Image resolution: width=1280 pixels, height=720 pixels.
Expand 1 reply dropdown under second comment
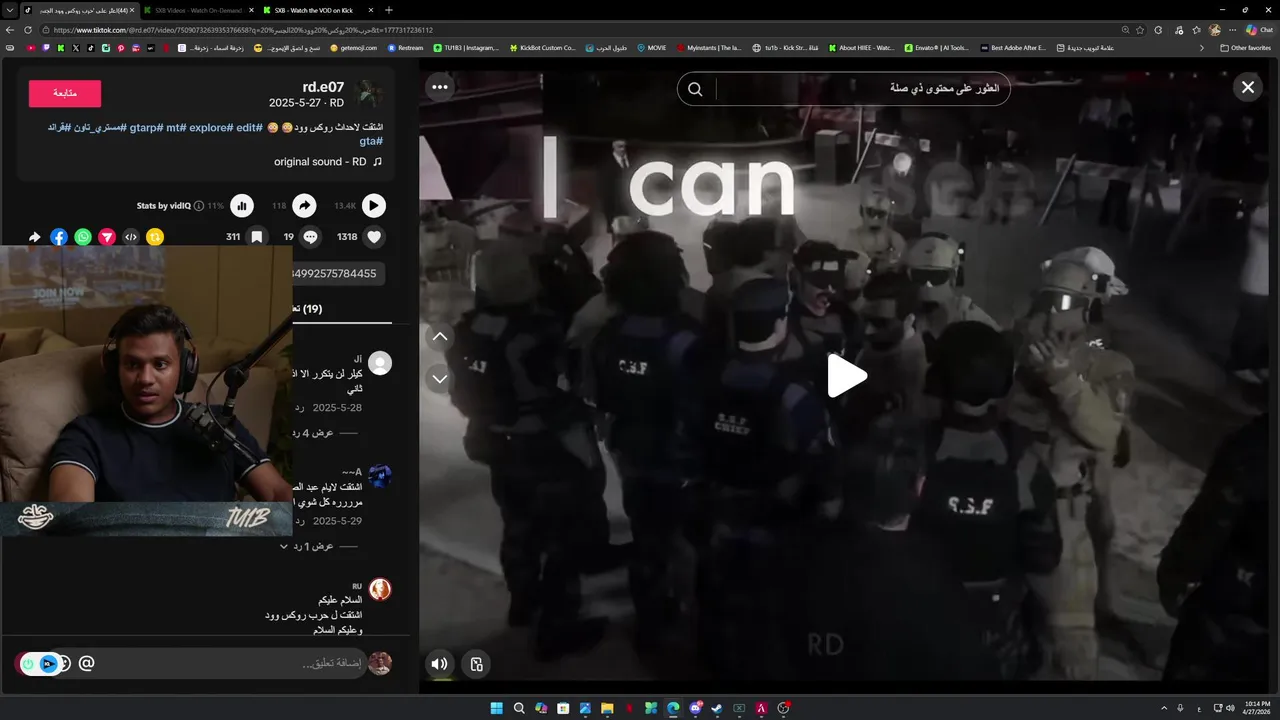click(x=319, y=546)
